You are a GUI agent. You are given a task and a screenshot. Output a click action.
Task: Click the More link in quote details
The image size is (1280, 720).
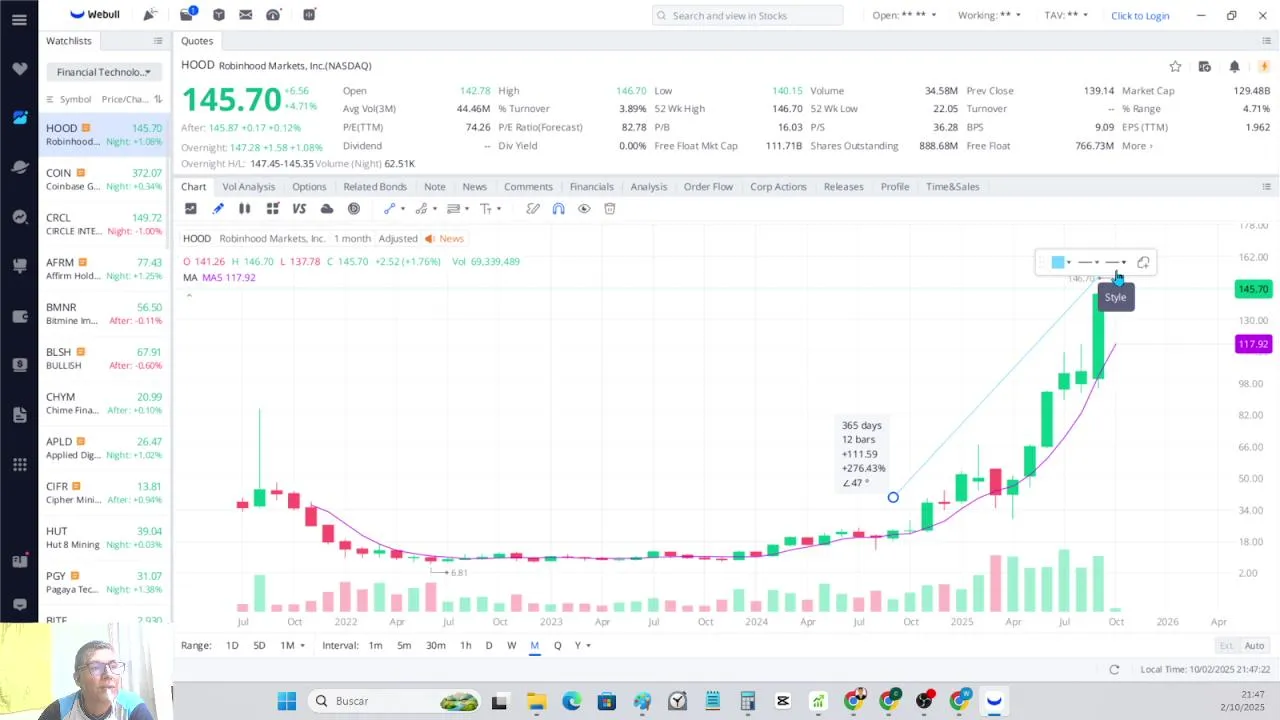coord(1137,146)
